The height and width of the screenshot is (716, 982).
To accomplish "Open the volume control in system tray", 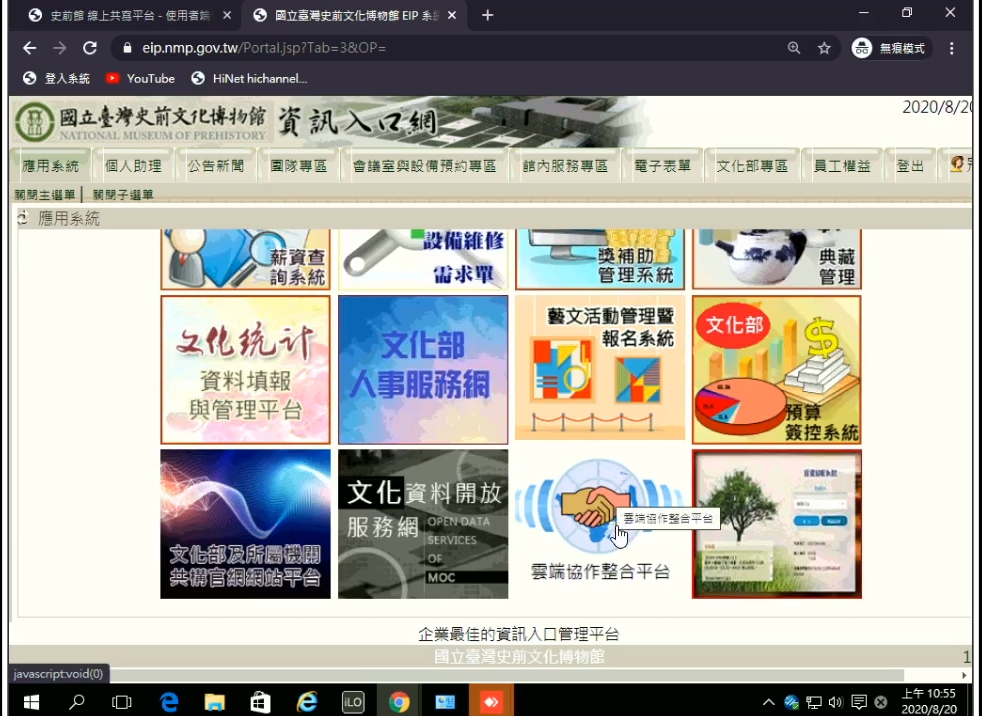I will [835, 702].
